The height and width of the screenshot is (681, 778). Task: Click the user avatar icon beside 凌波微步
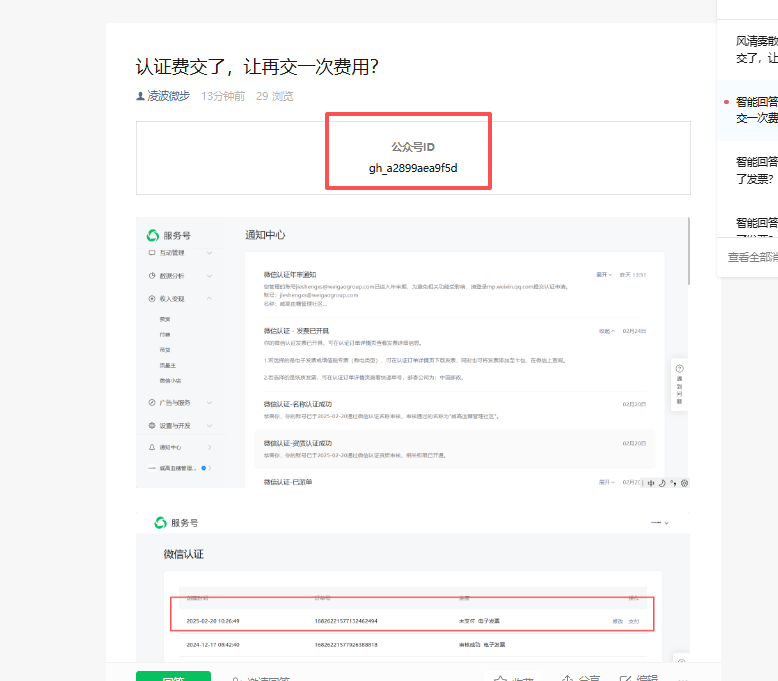pos(140,96)
